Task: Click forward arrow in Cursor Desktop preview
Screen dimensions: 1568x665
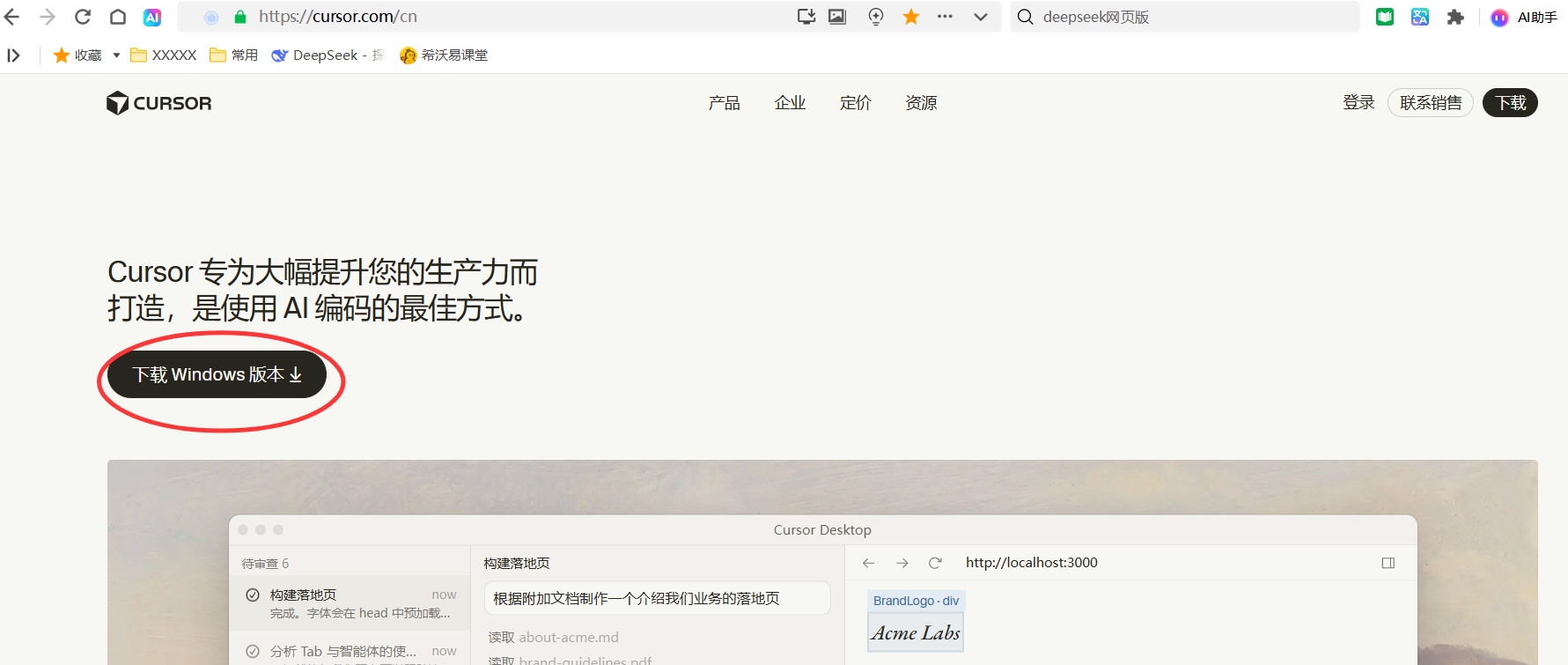Action: [x=902, y=563]
